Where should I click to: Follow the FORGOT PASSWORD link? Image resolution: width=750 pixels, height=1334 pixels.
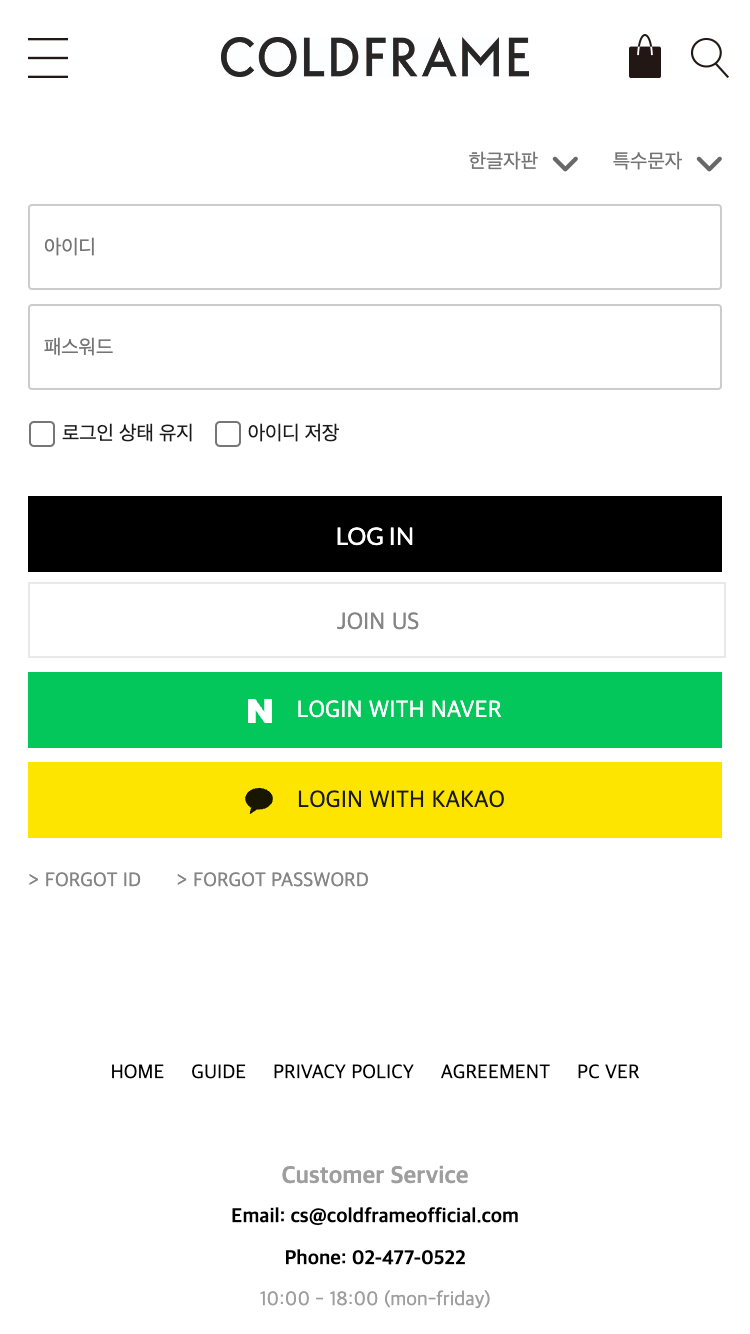point(272,880)
